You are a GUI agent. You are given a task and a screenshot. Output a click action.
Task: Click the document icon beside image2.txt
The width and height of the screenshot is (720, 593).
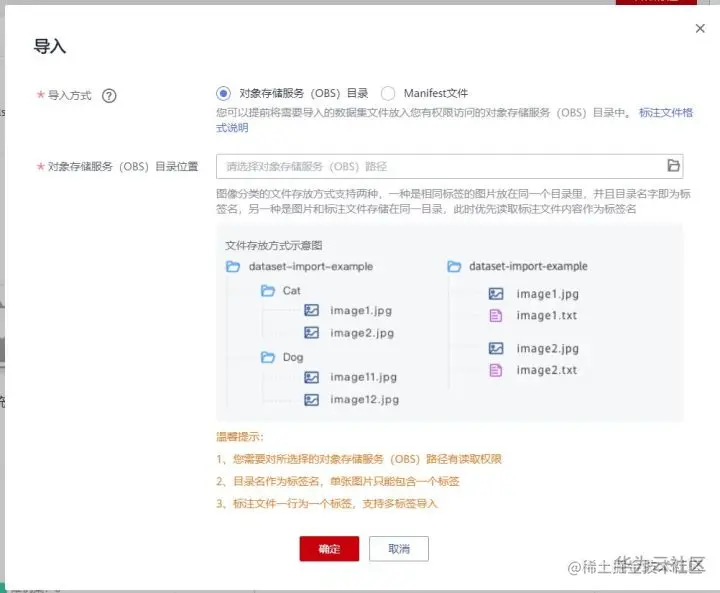point(495,370)
